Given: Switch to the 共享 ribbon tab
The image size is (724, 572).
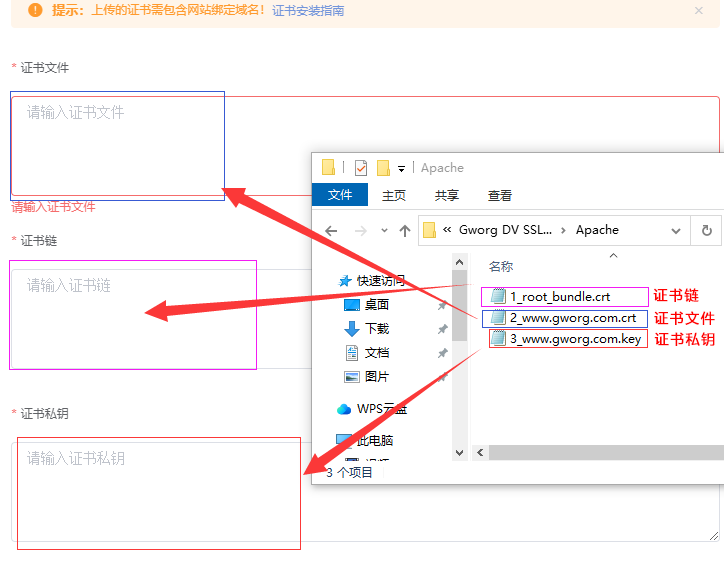Looking at the screenshot, I should (x=447, y=195).
